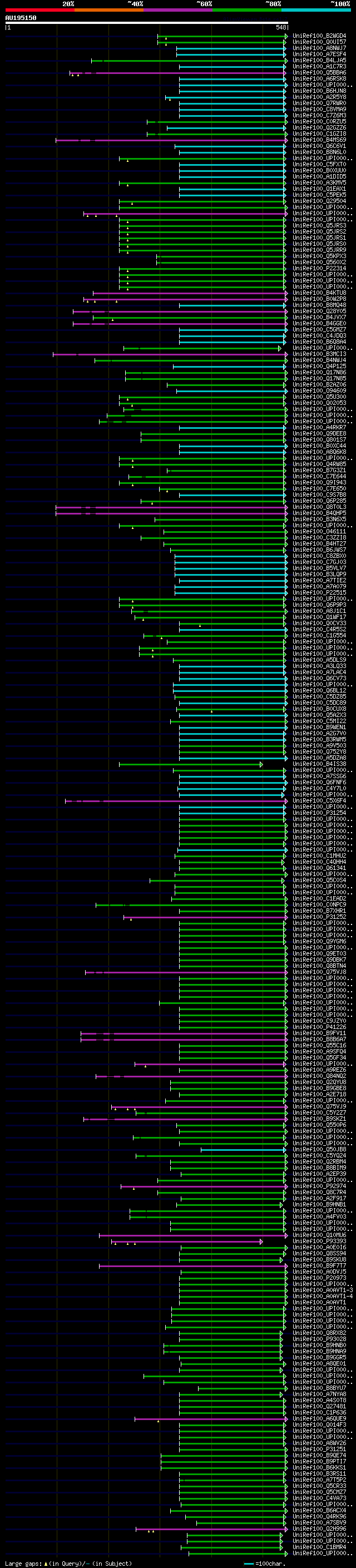Select hit label UniRef100_Q28Y05
356x1568 pixels.
(319, 311)
